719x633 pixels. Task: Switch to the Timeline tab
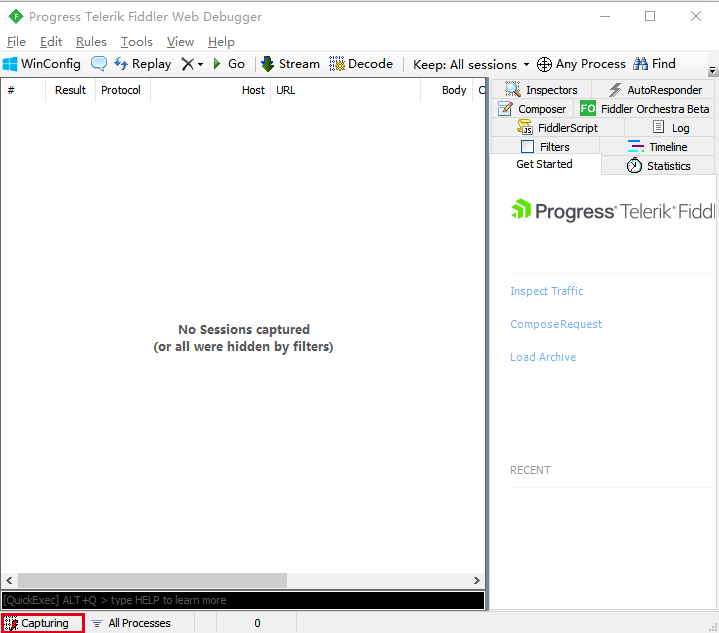click(658, 147)
